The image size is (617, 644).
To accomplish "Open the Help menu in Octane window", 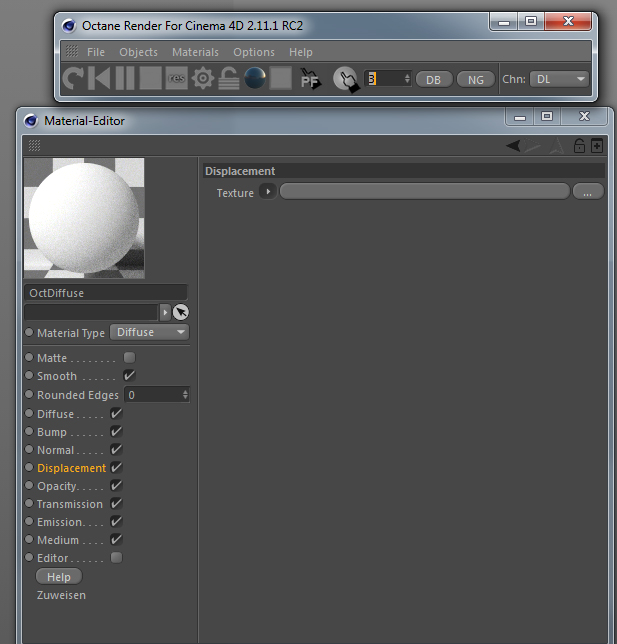I will point(301,52).
